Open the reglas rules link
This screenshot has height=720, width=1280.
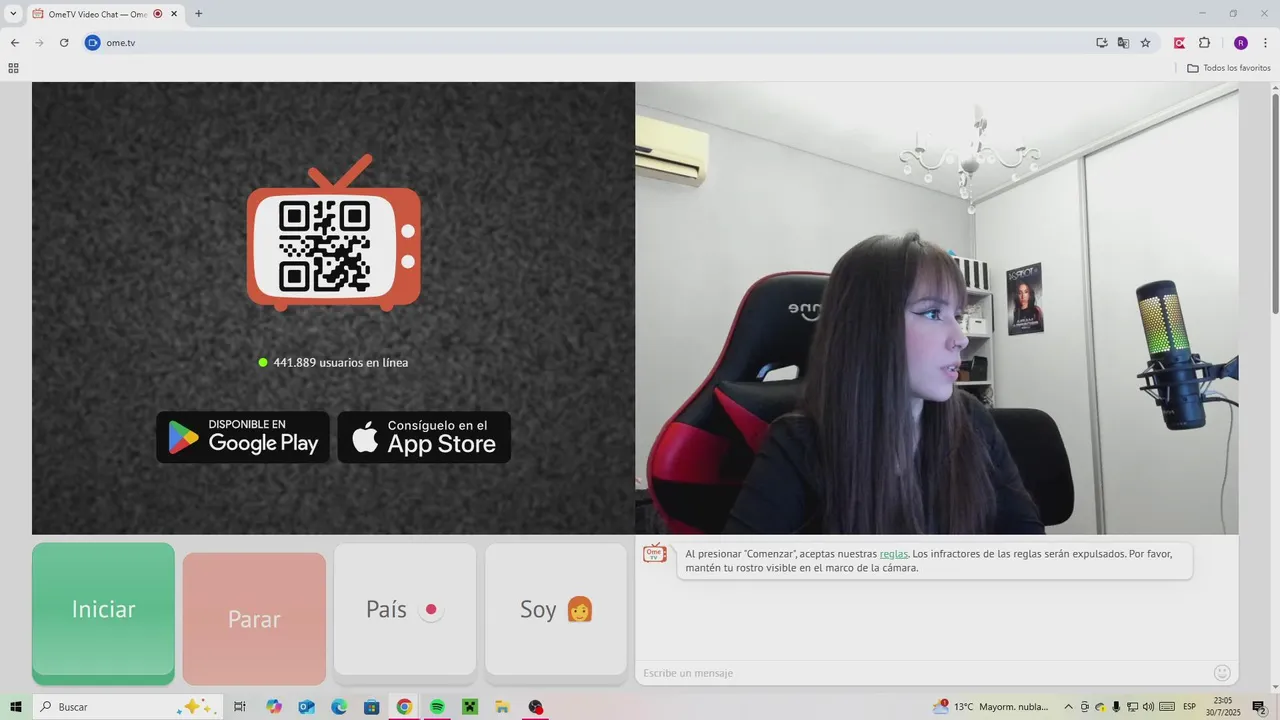[x=894, y=553]
